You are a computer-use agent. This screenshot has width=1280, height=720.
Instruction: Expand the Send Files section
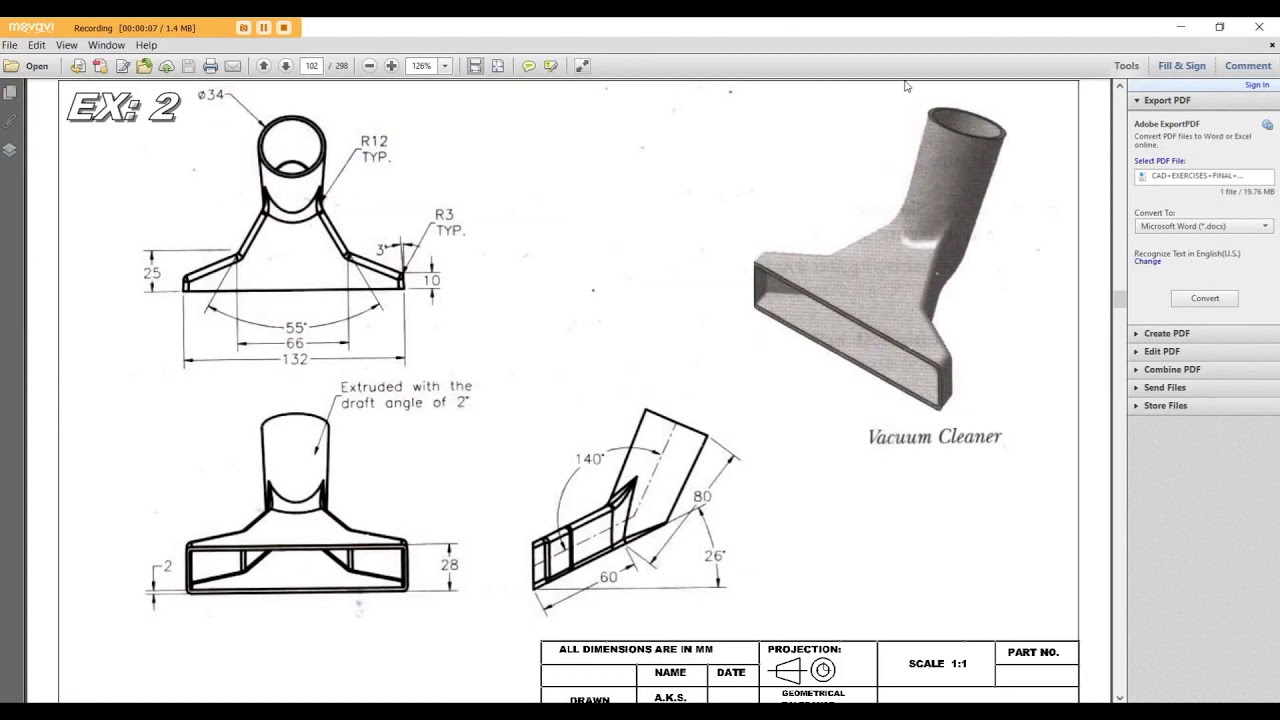[1203, 388]
